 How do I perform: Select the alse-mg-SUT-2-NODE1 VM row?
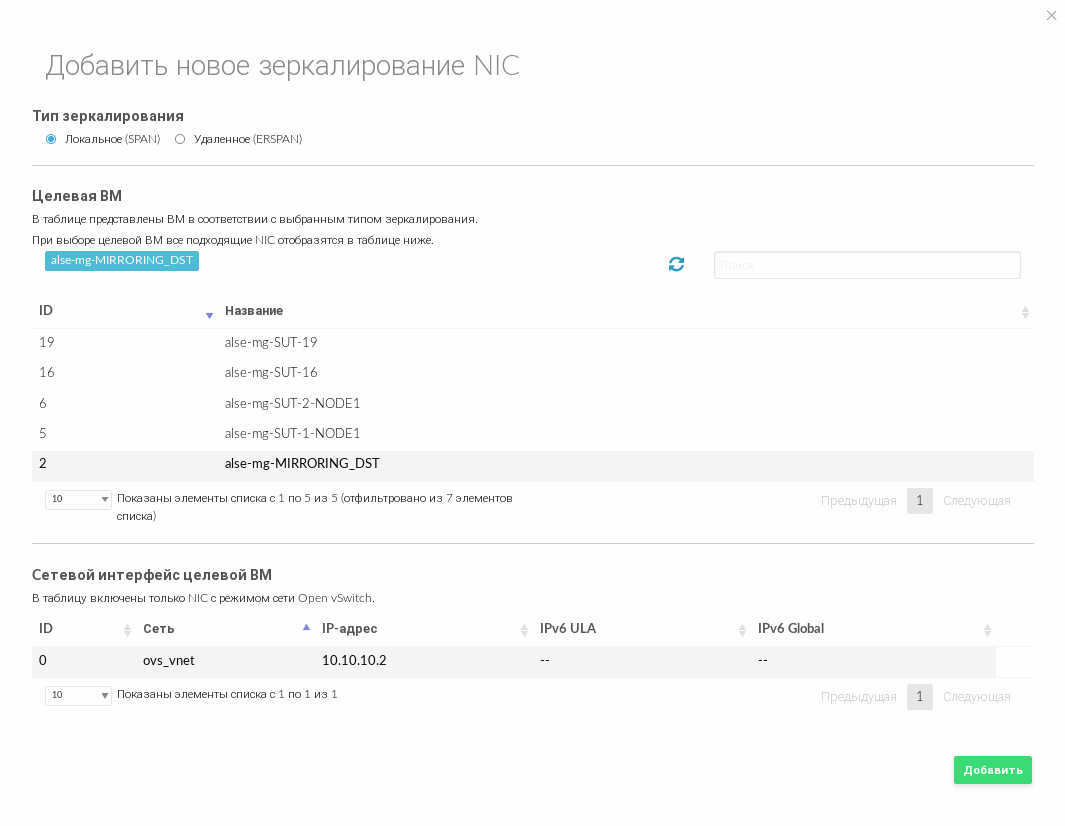point(292,404)
